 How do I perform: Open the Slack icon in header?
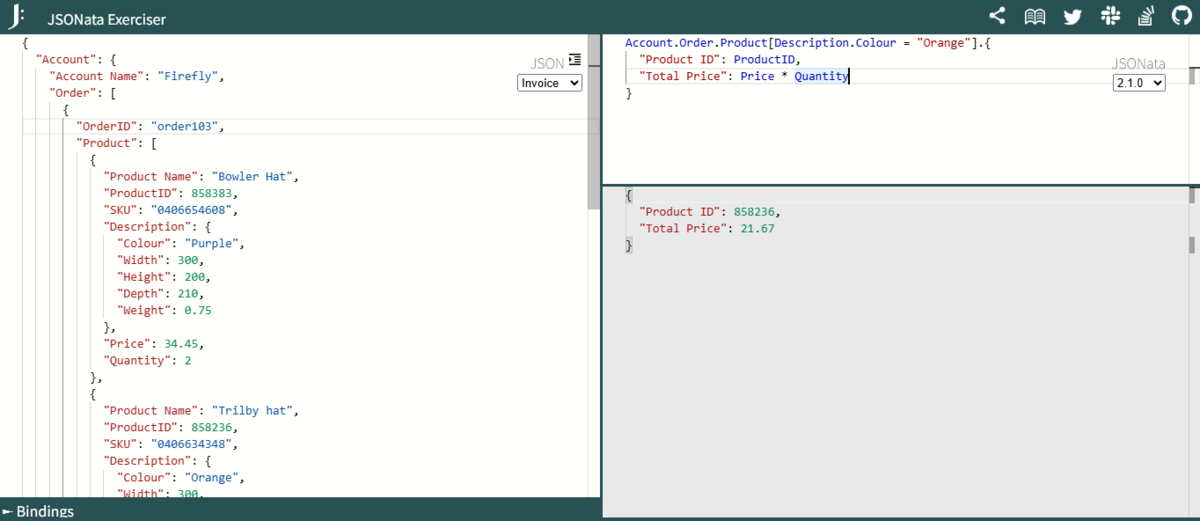1109,16
